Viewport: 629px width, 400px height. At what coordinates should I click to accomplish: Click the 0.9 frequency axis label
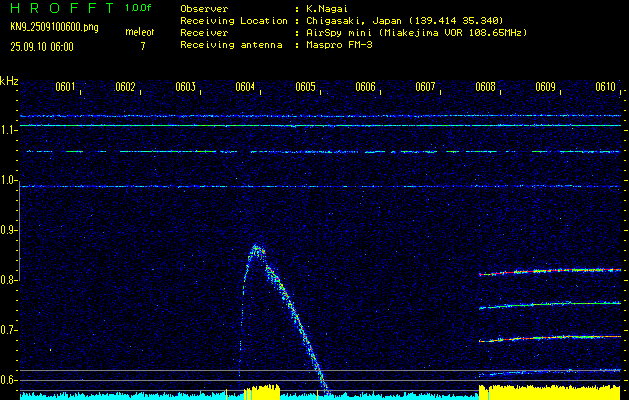pos(8,230)
